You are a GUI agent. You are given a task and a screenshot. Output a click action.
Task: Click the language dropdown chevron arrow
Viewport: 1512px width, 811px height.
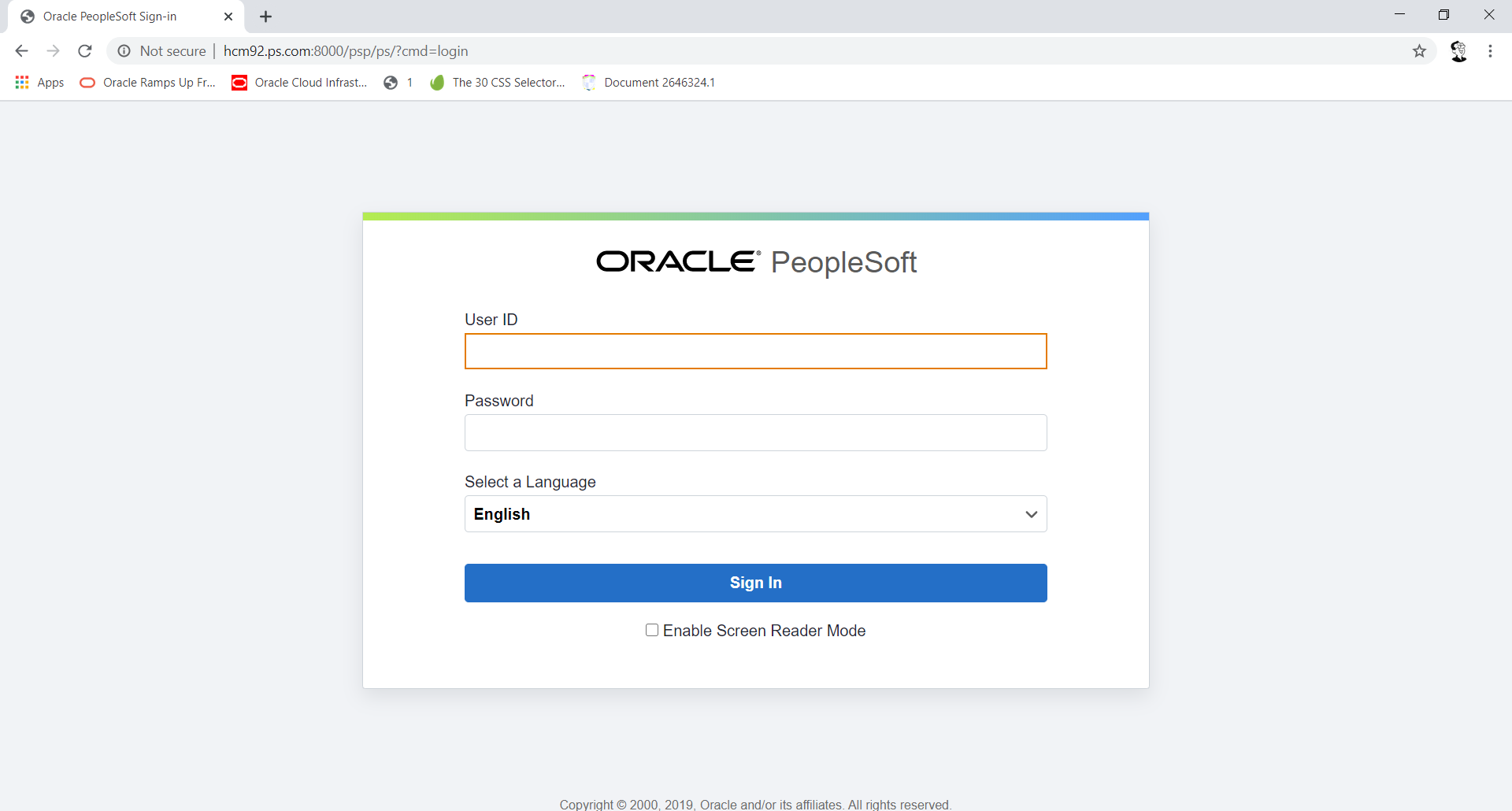point(1031,514)
